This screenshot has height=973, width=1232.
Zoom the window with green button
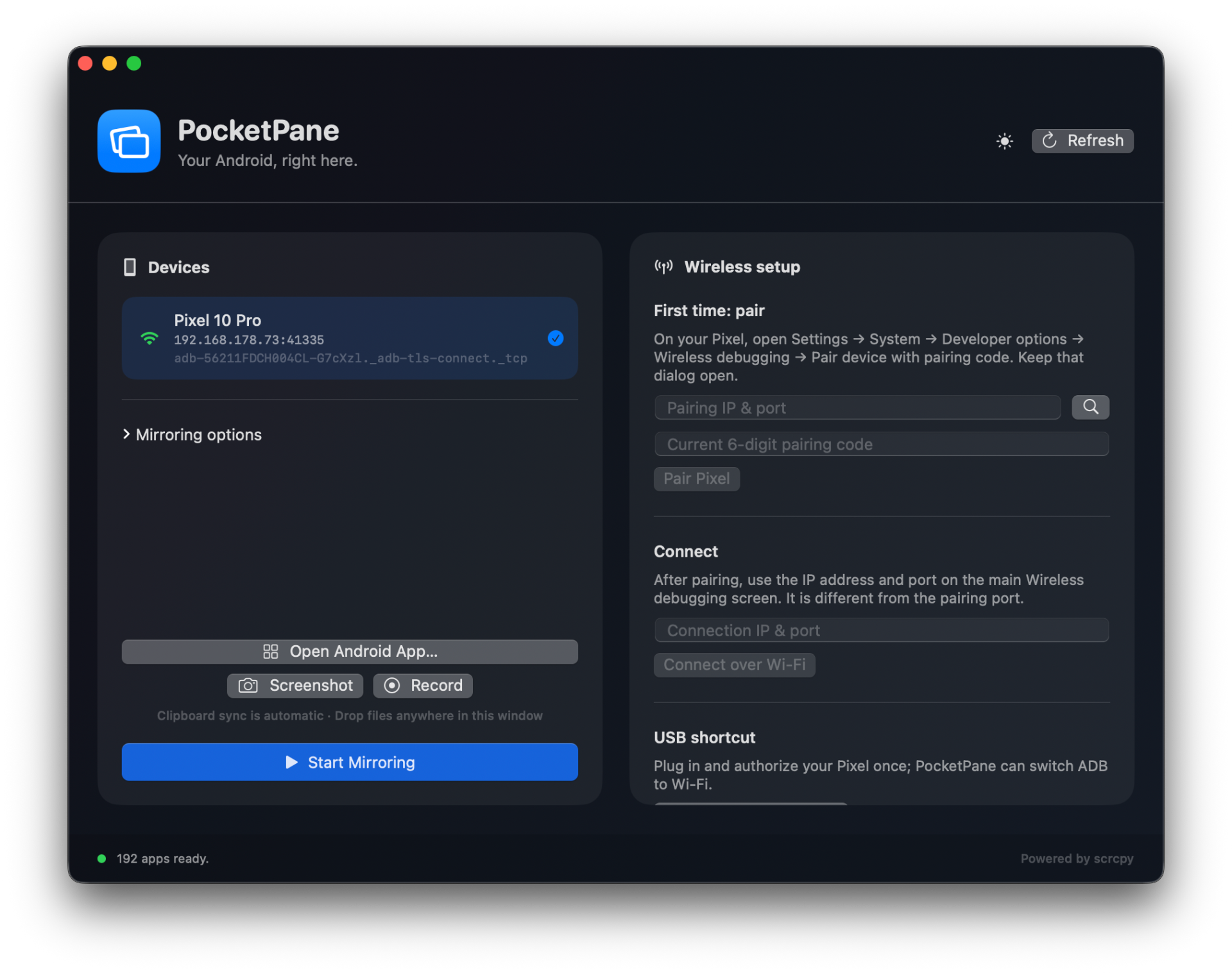coord(134,63)
